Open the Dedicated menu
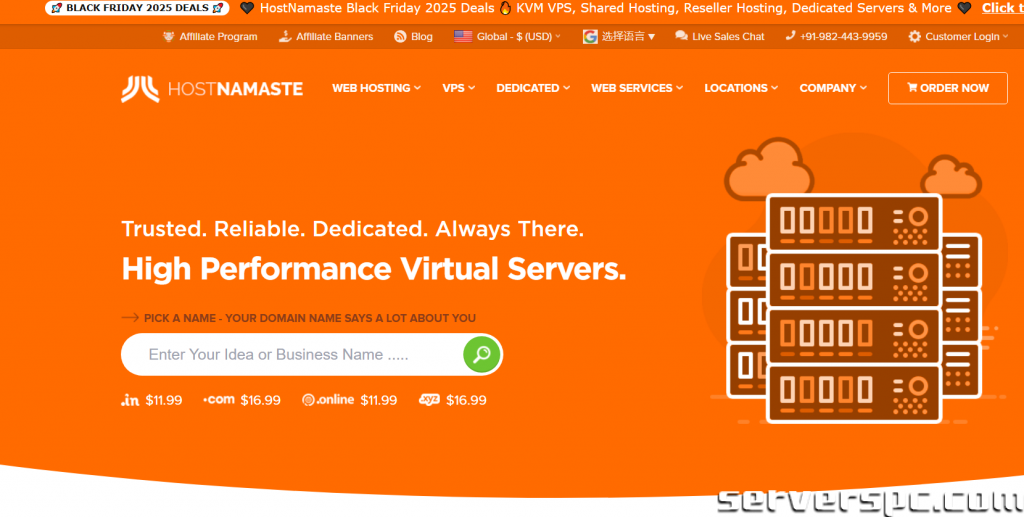The width and height of the screenshot is (1024, 517). click(x=532, y=88)
